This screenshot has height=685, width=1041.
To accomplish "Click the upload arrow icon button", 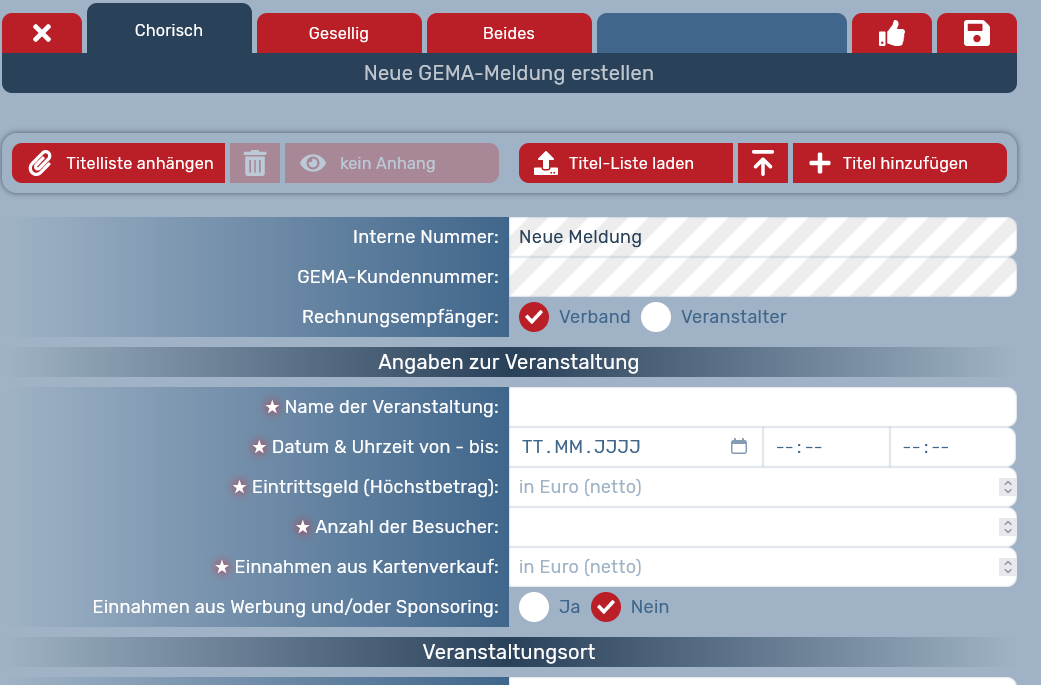I will (763, 163).
